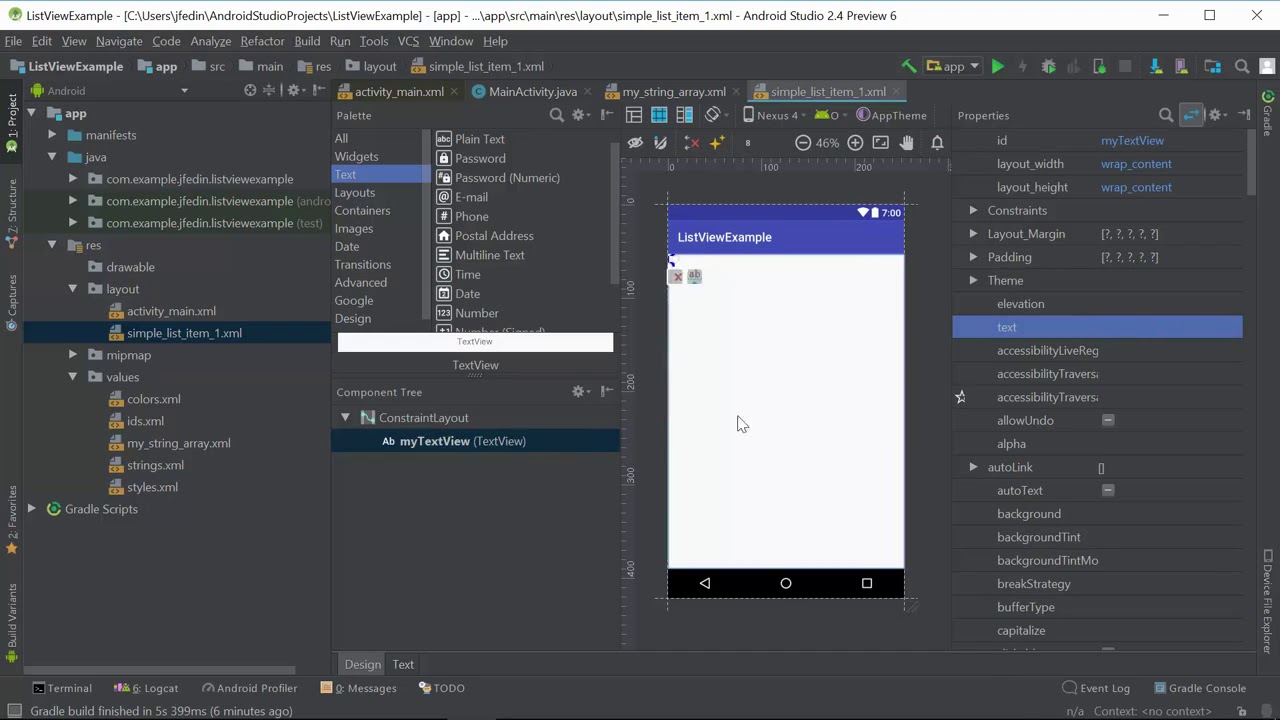
Task: Open Component Tree gear settings
Action: tap(580, 392)
